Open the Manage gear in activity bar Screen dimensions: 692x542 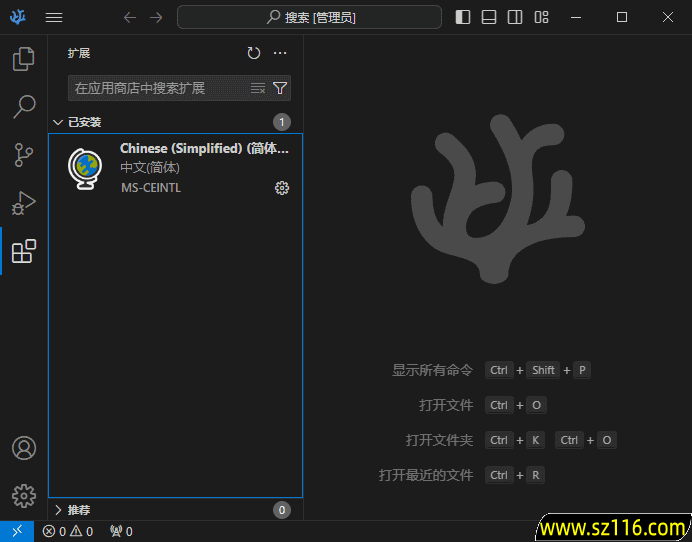23,495
